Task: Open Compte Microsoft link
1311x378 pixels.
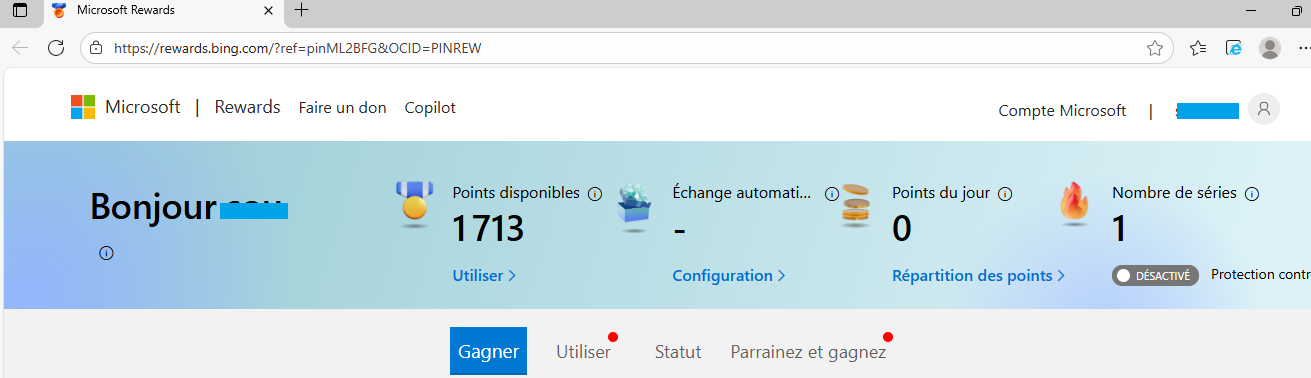Action: 1062,111
